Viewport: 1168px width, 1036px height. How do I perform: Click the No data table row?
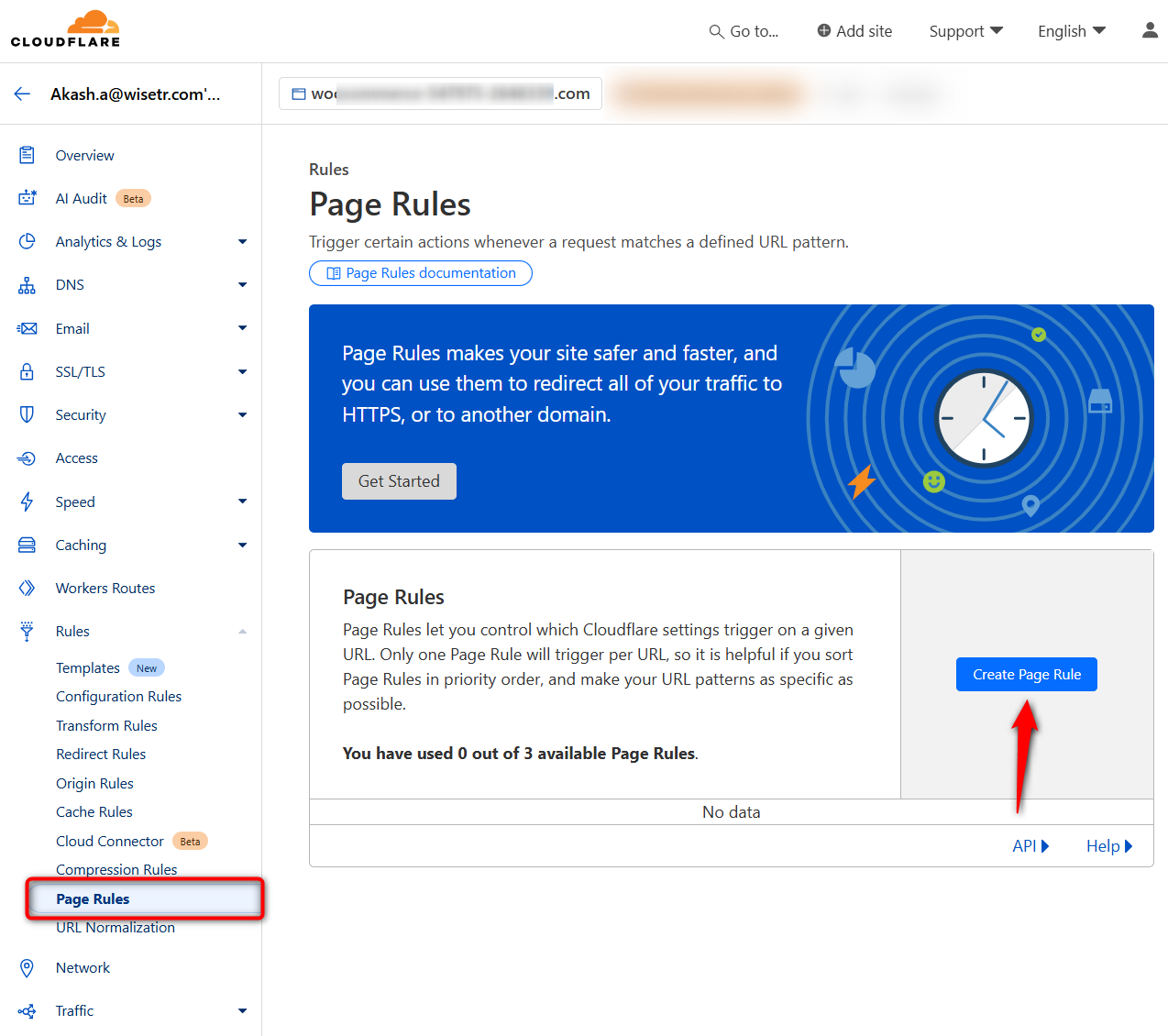pyautogui.click(x=732, y=812)
